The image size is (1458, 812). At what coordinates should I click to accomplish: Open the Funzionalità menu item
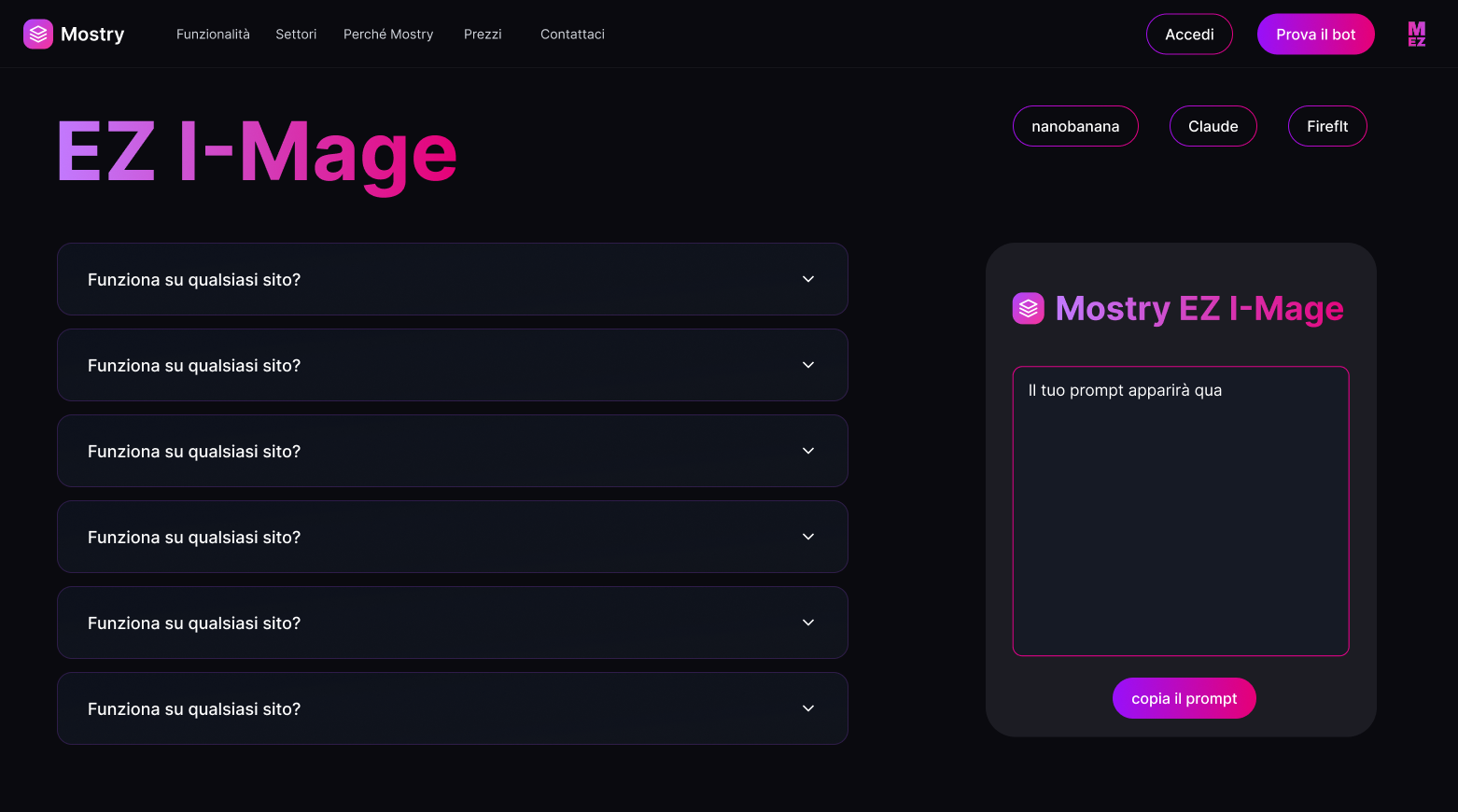[x=213, y=35]
